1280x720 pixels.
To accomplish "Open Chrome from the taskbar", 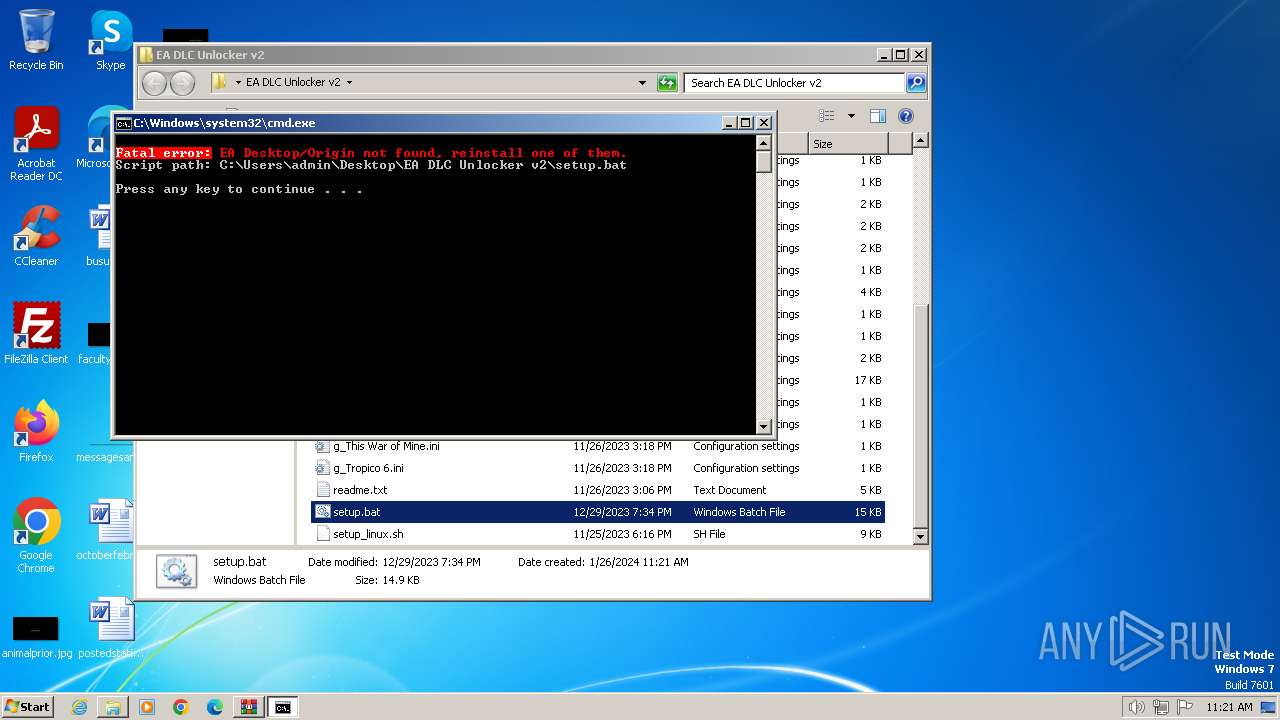I will 181,707.
